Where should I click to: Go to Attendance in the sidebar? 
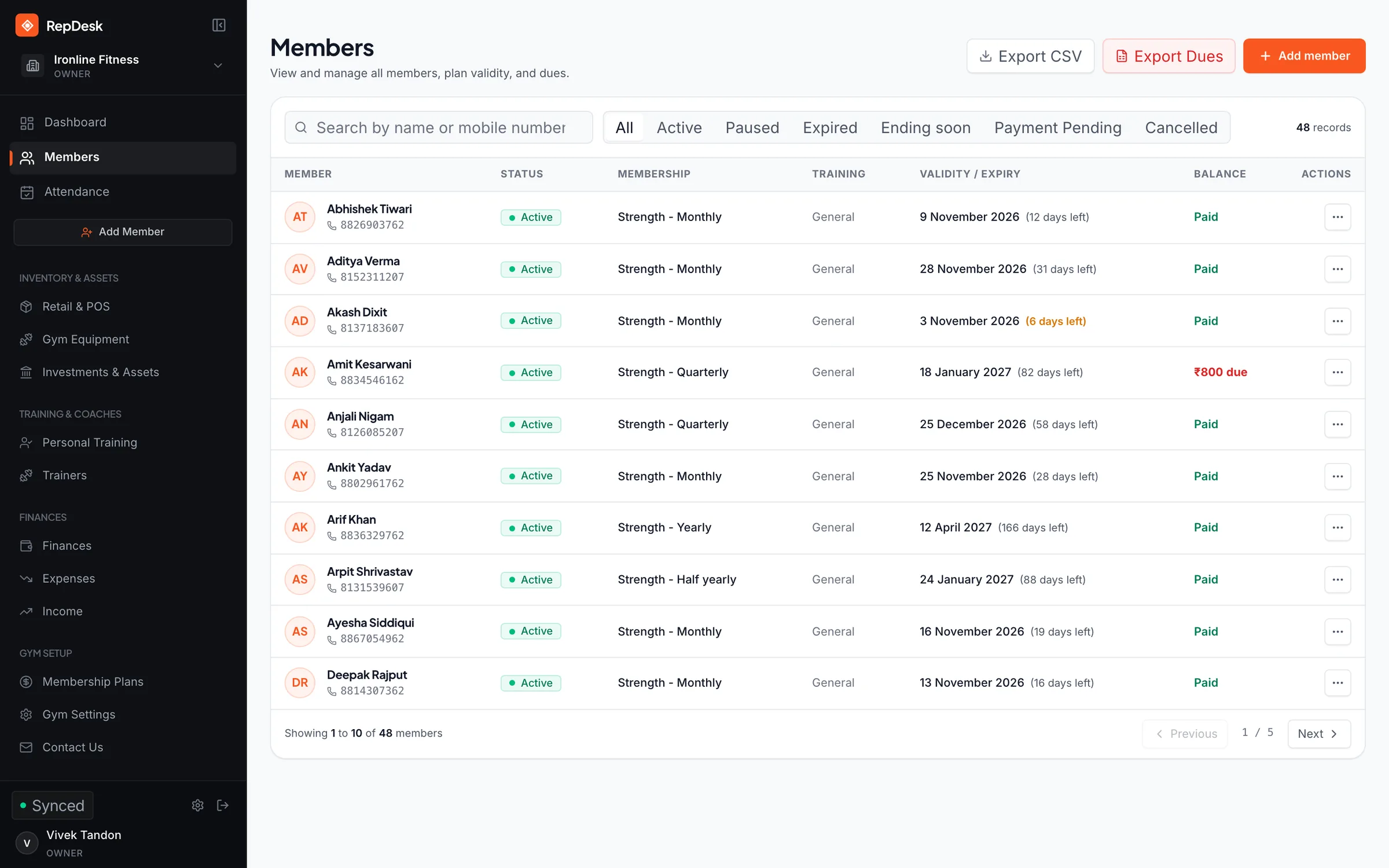pyautogui.click(x=123, y=192)
